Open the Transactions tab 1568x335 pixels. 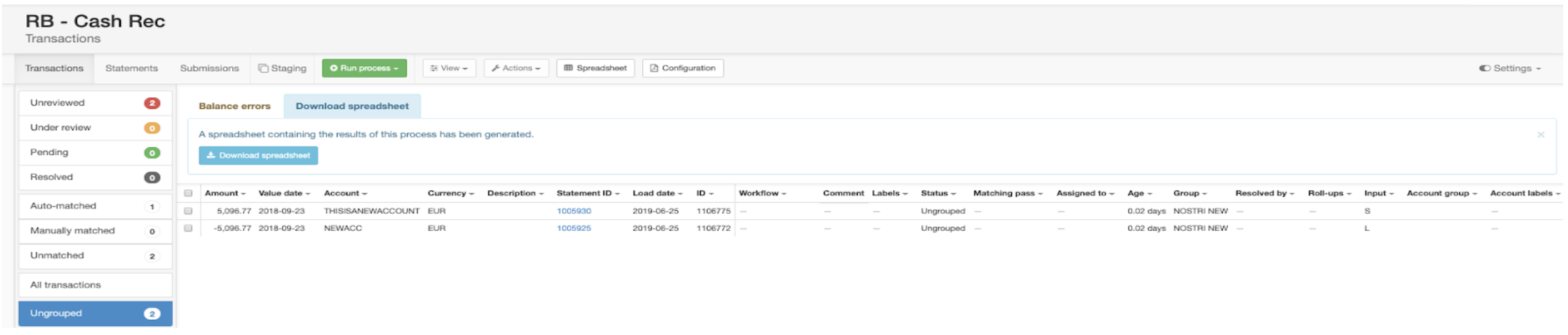click(x=54, y=68)
